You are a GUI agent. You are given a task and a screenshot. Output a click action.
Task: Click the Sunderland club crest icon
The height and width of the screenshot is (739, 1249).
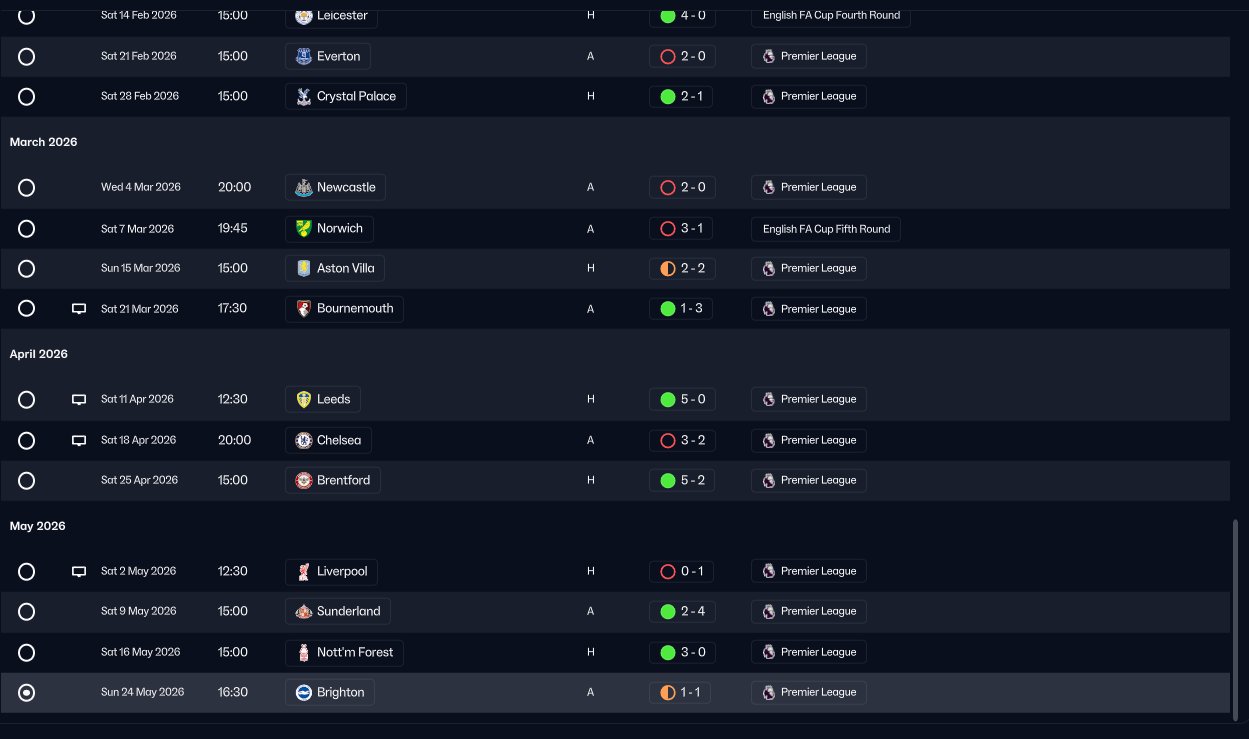tap(304, 611)
